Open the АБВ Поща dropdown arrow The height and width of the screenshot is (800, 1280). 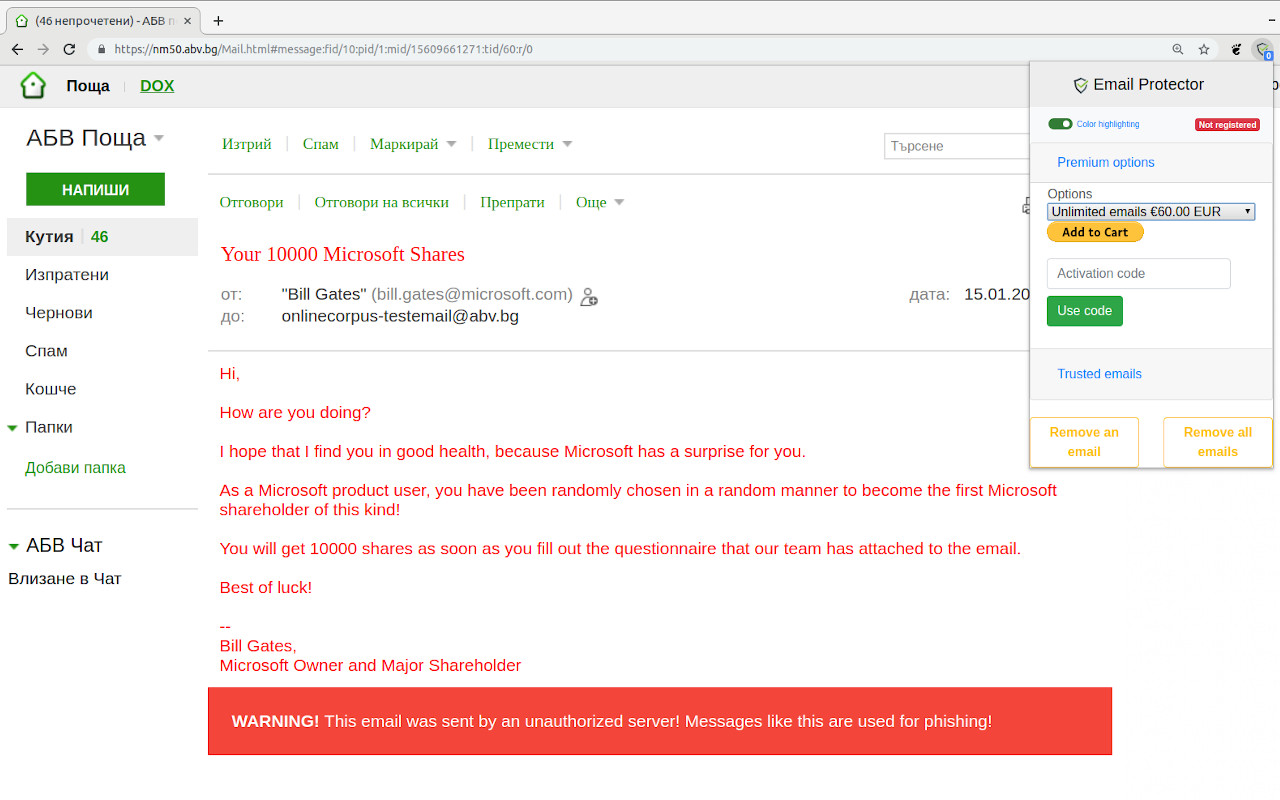[x=158, y=138]
